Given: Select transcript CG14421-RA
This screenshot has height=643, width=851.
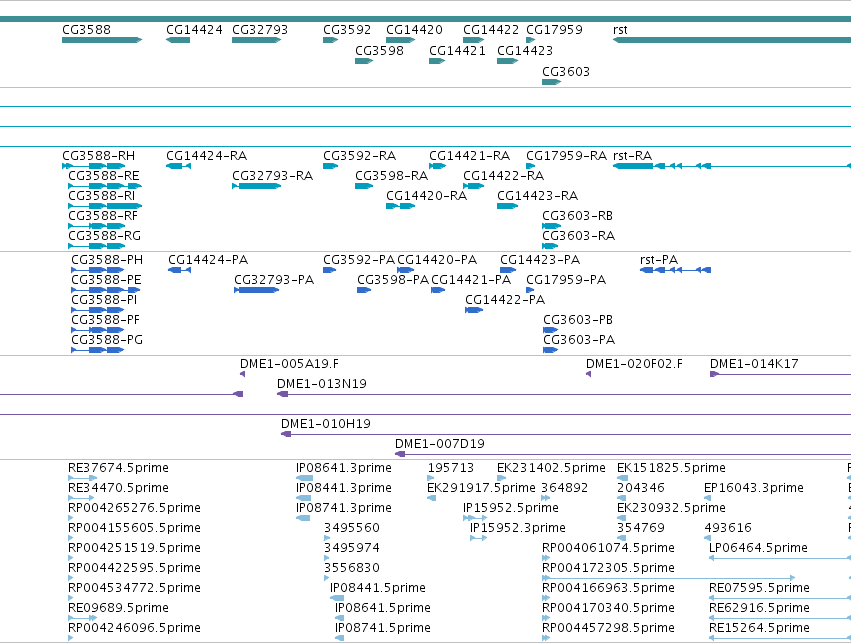Looking at the screenshot, I should pyautogui.click(x=437, y=166).
